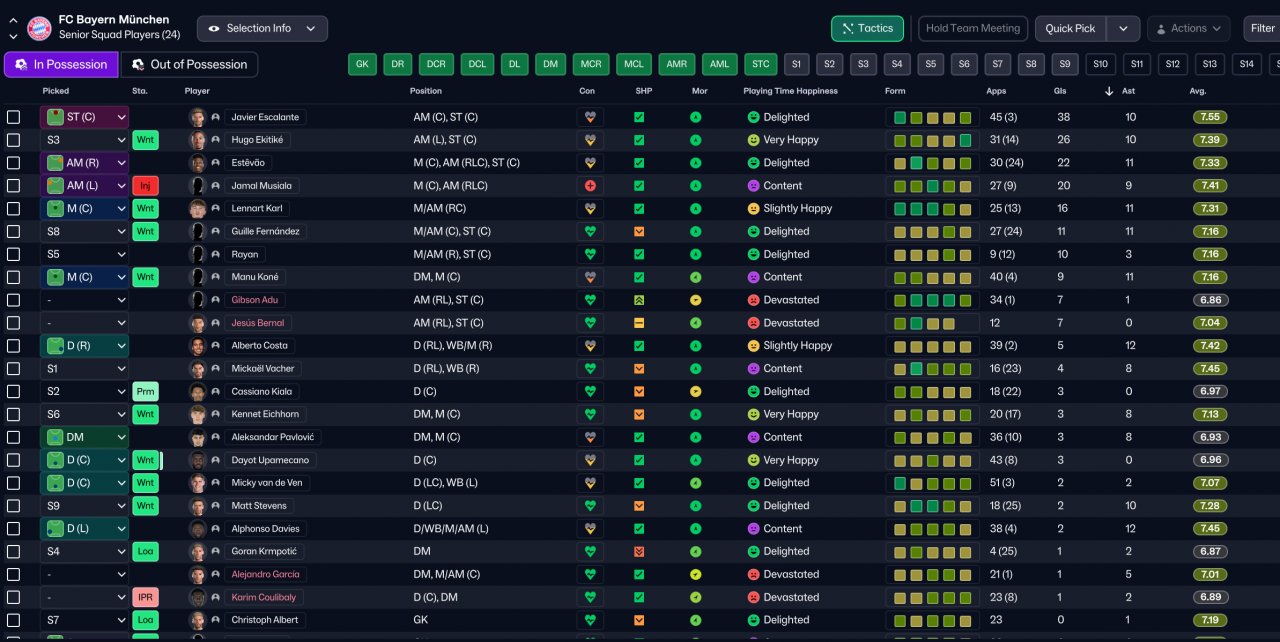Click Jamal Musiala's Inj status badge
The height and width of the screenshot is (642, 1280).
point(145,186)
